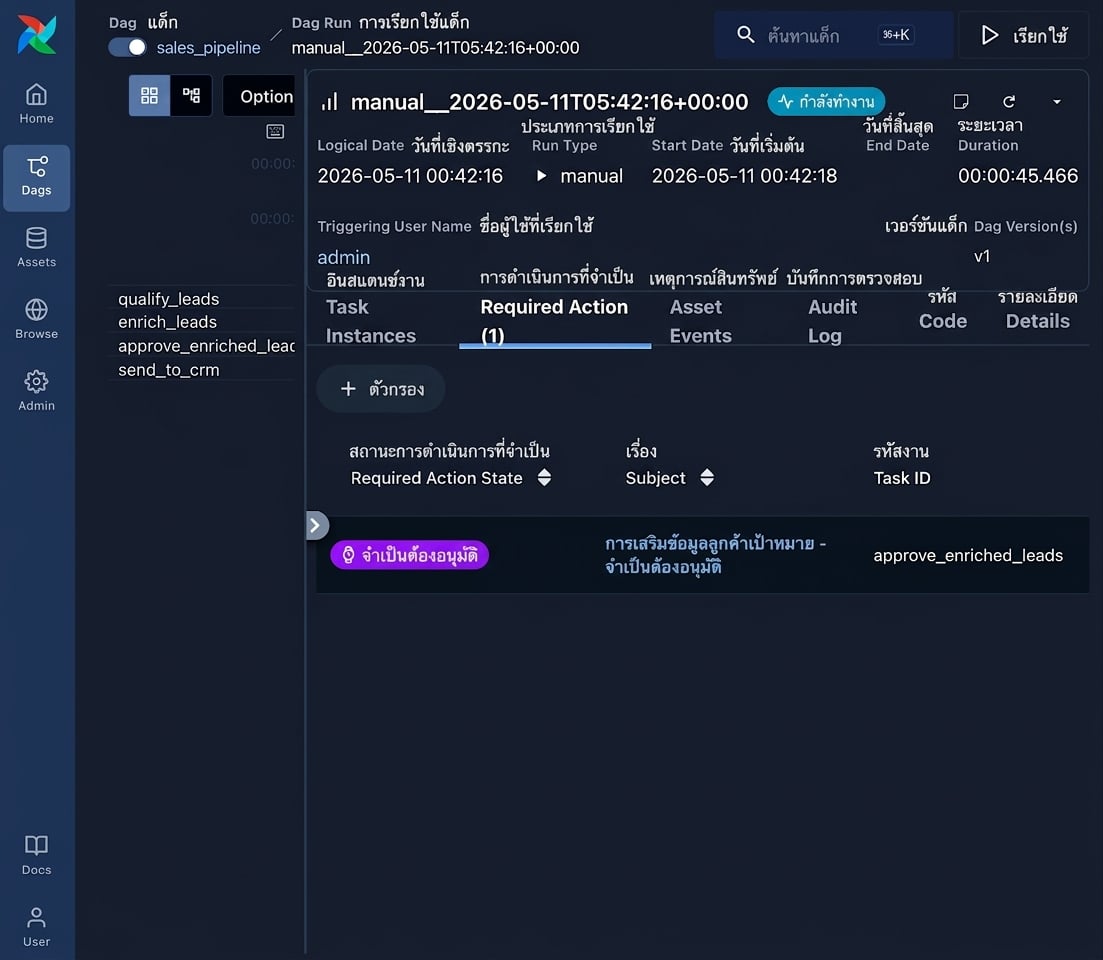Click the bar chart run icon

pyautogui.click(x=330, y=102)
